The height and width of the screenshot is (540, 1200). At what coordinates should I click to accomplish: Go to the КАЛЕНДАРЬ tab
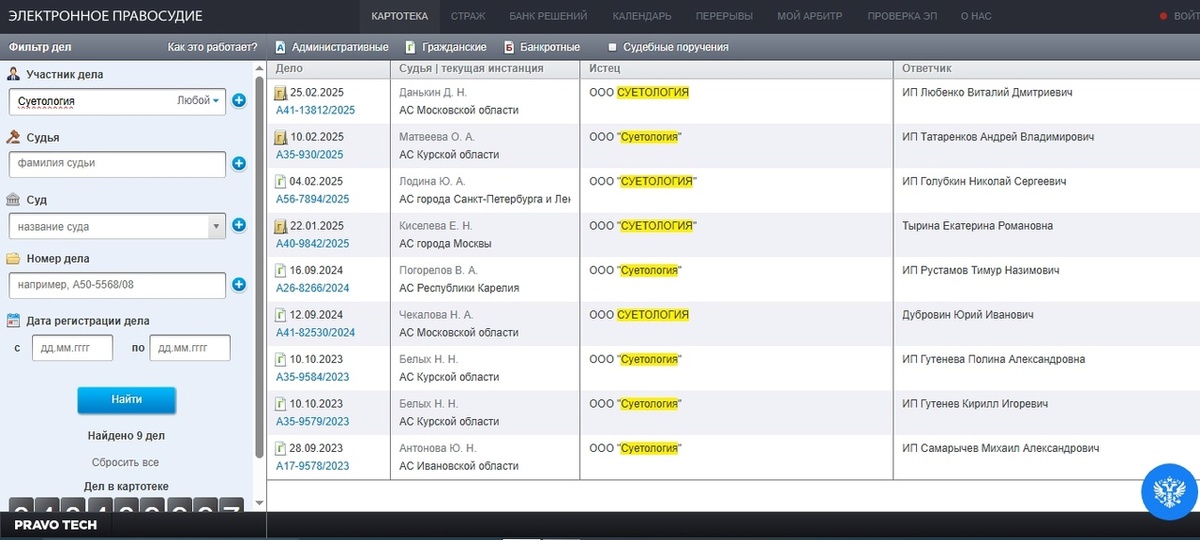point(642,16)
